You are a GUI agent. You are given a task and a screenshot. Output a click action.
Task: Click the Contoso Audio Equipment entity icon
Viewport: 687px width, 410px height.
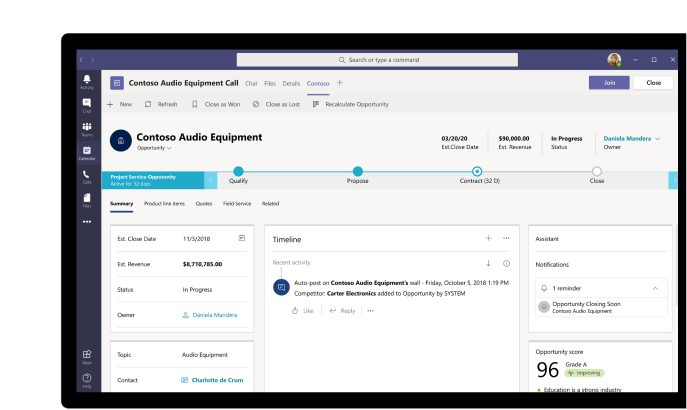(x=120, y=141)
